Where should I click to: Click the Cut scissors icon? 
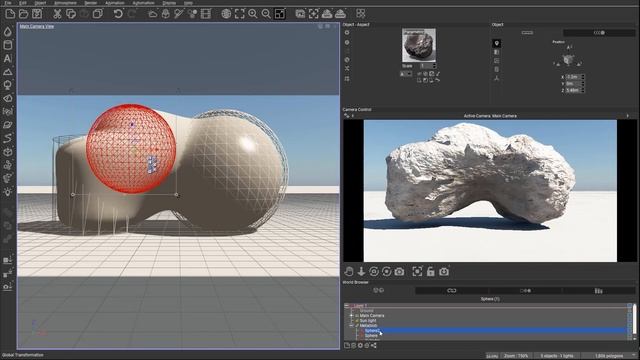click(57, 14)
